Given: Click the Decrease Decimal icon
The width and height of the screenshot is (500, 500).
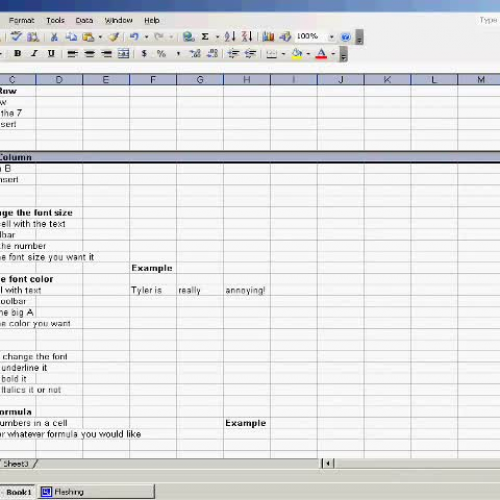Looking at the screenshot, I should pos(212,54).
